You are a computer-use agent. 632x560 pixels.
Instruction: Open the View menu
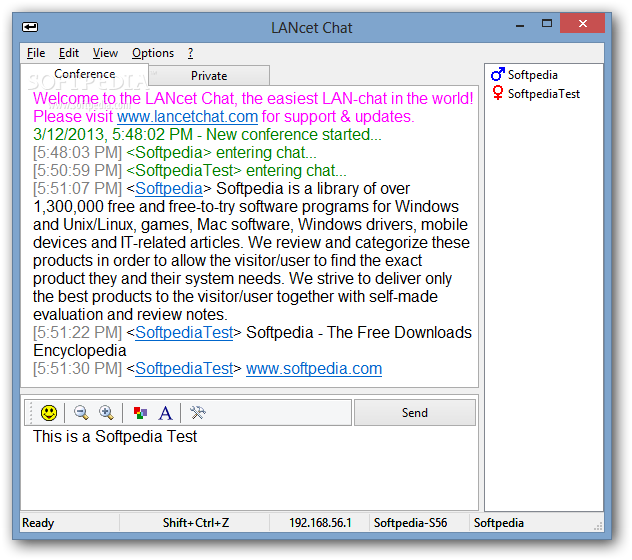coord(105,53)
